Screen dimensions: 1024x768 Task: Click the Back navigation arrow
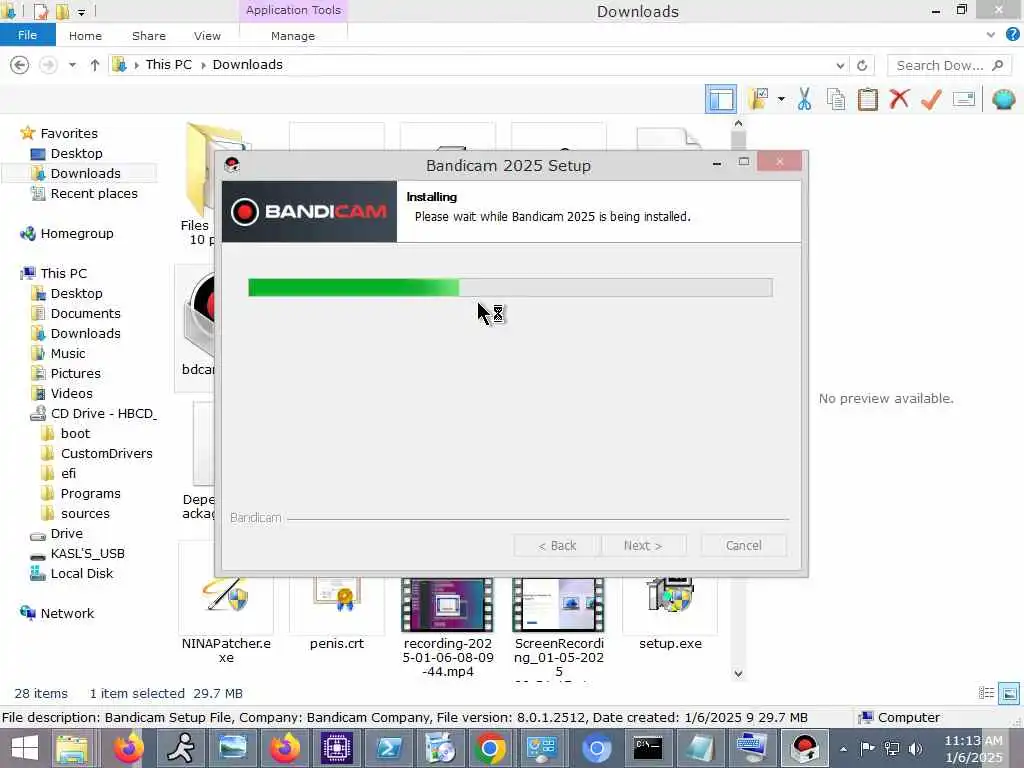pos(20,65)
